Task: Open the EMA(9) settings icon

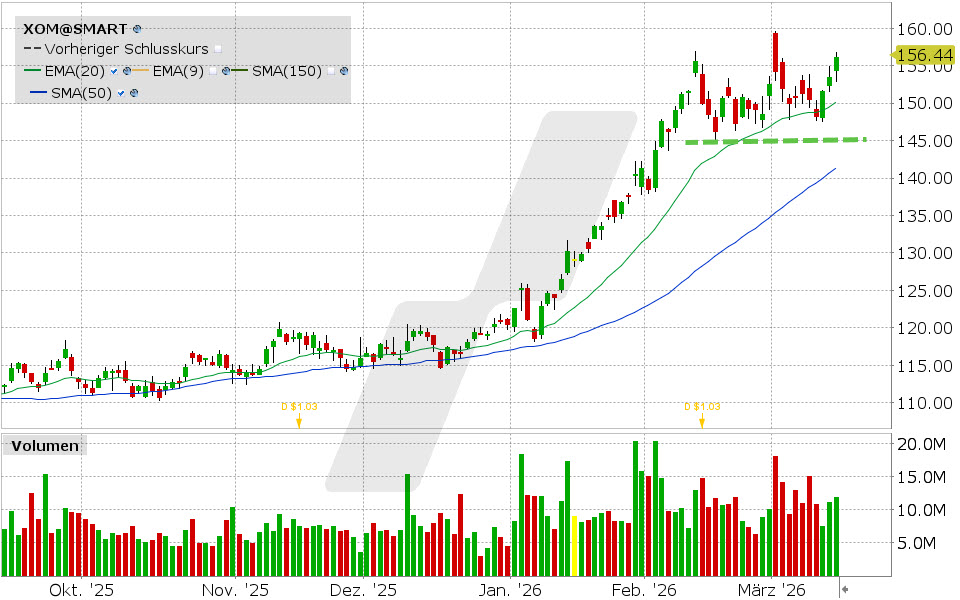Action: point(226,71)
